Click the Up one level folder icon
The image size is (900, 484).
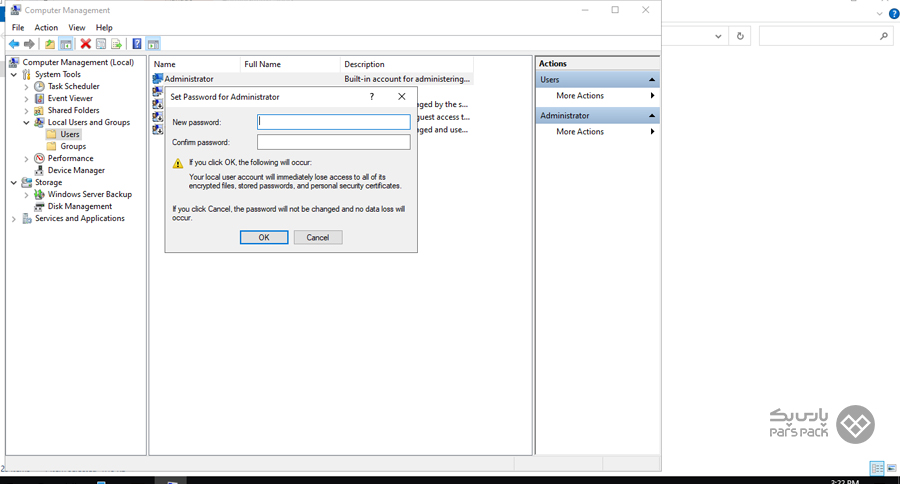(50, 44)
